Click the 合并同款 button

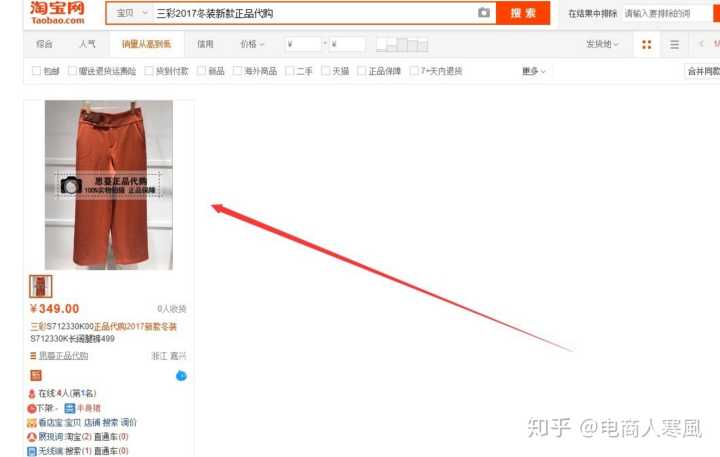(703, 71)
